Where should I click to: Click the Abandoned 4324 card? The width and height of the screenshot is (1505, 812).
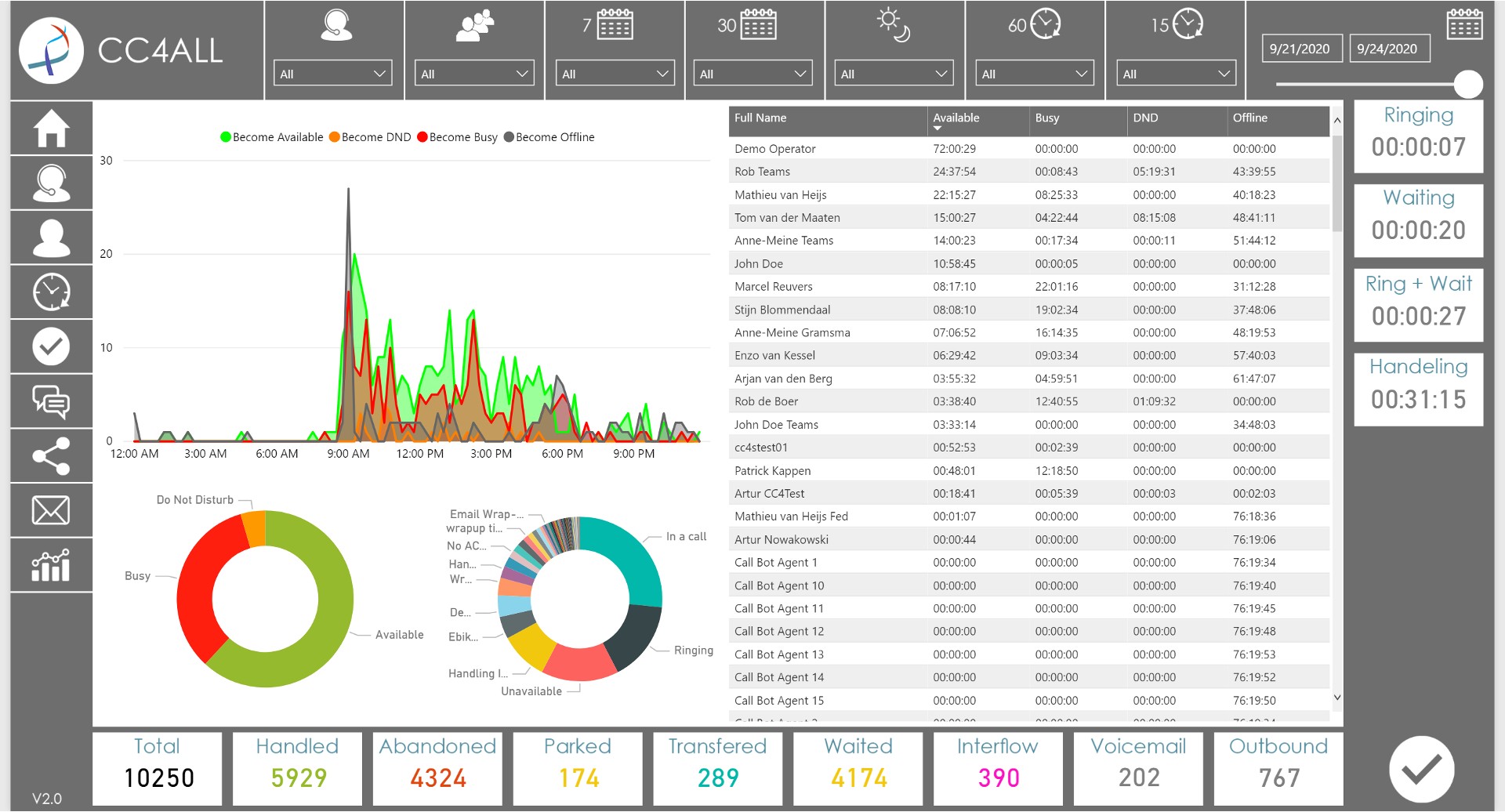[x=437, y=768]
